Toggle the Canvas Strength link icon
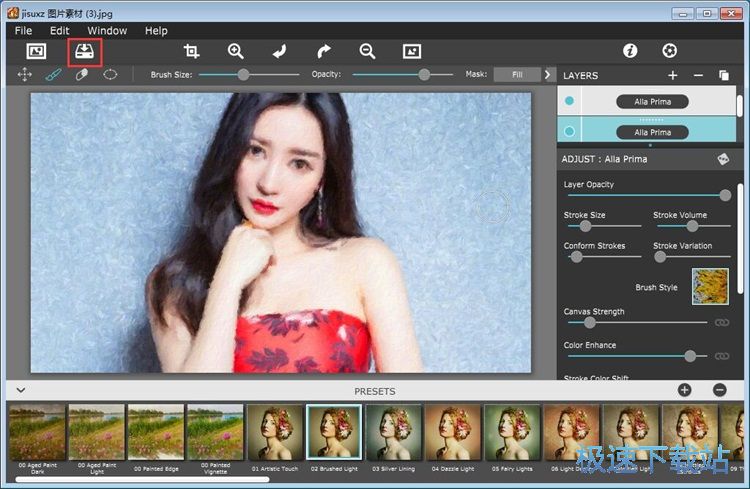 (x=721, y=322)
